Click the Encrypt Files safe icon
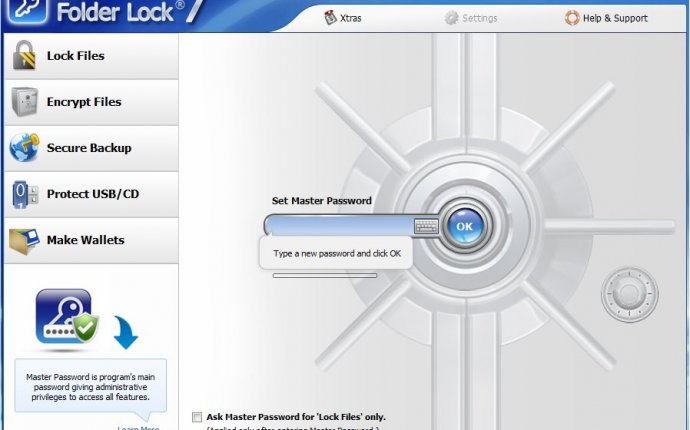Image resolution: width=690 pixels, height=430 pixels. [25, 102]
